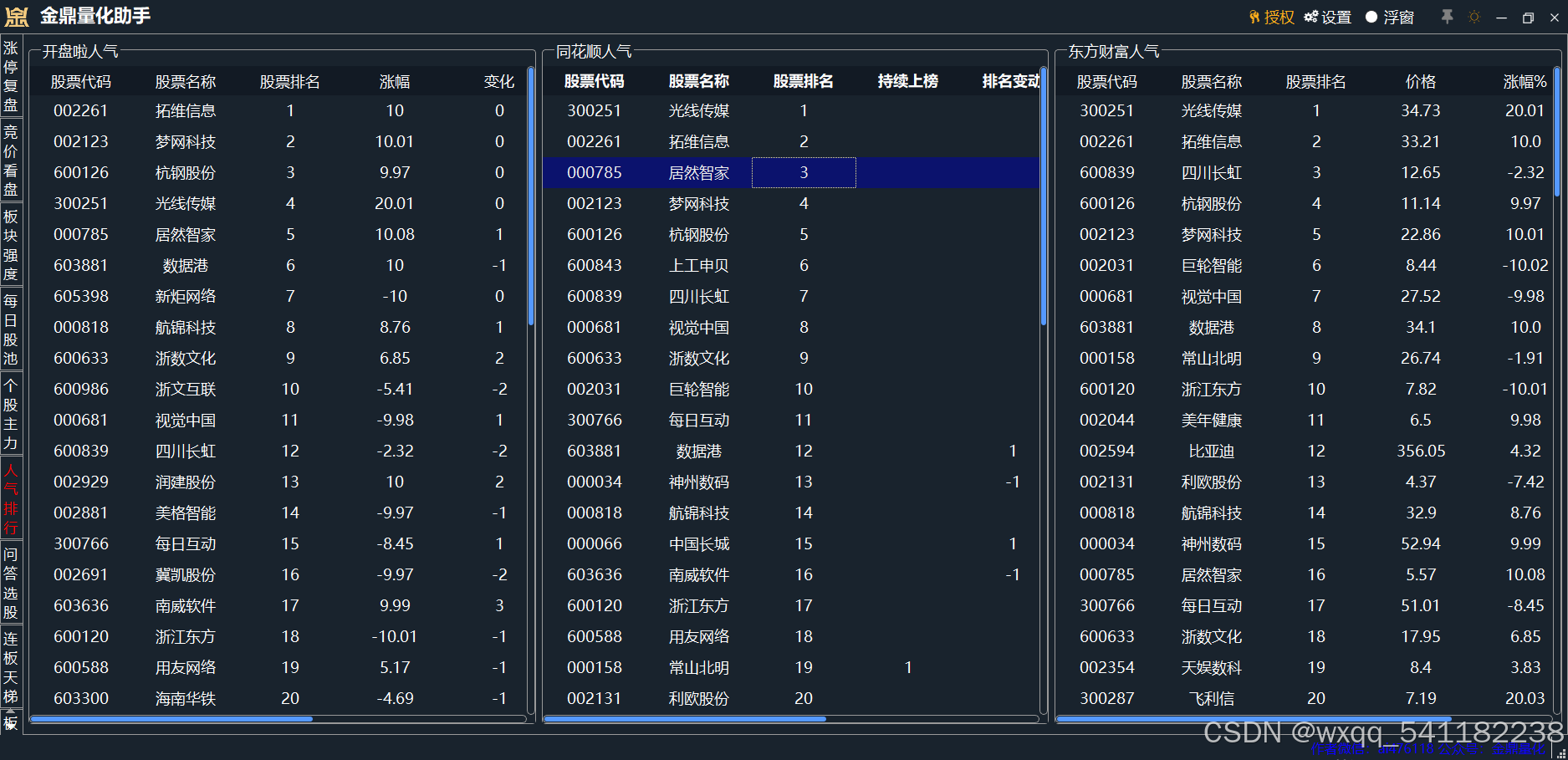Switch to the 人气排行 sidebar tab

(x=11, y=498)
